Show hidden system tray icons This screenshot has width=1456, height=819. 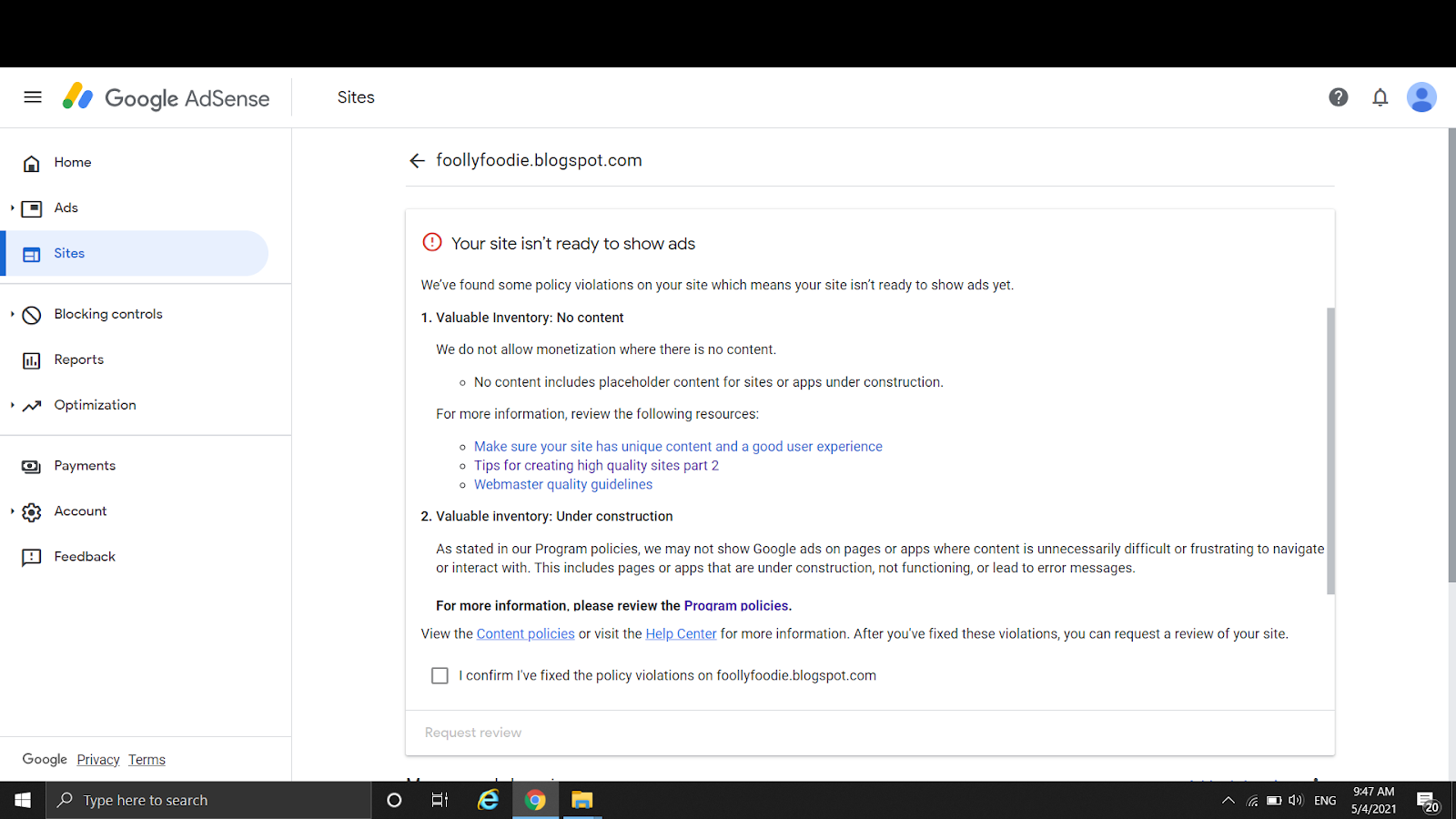(1228, 801)
